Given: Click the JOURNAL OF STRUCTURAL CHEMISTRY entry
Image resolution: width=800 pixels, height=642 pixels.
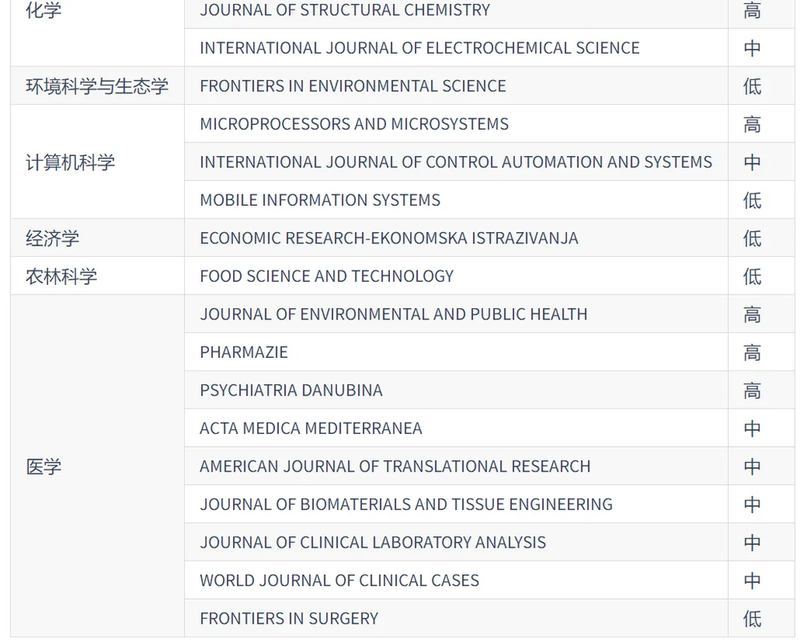Looking at the screenshot, I should pos(345,10).
